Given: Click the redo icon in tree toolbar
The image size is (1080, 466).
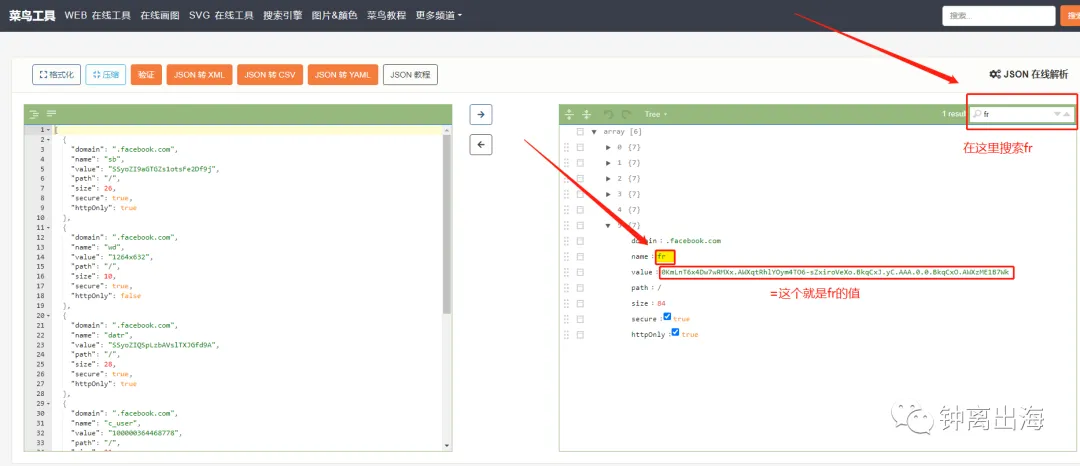Looking at the screenshot, I should coord(626,114).
